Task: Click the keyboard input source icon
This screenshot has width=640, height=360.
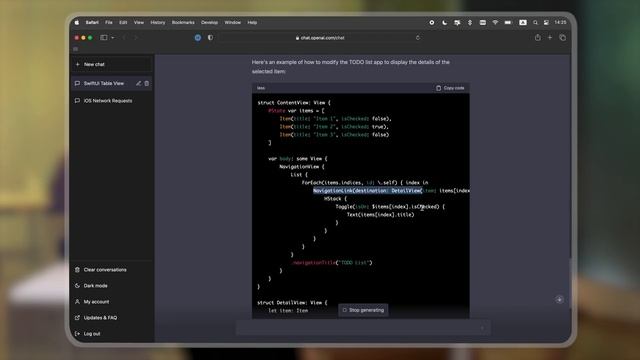Action: 523,22
